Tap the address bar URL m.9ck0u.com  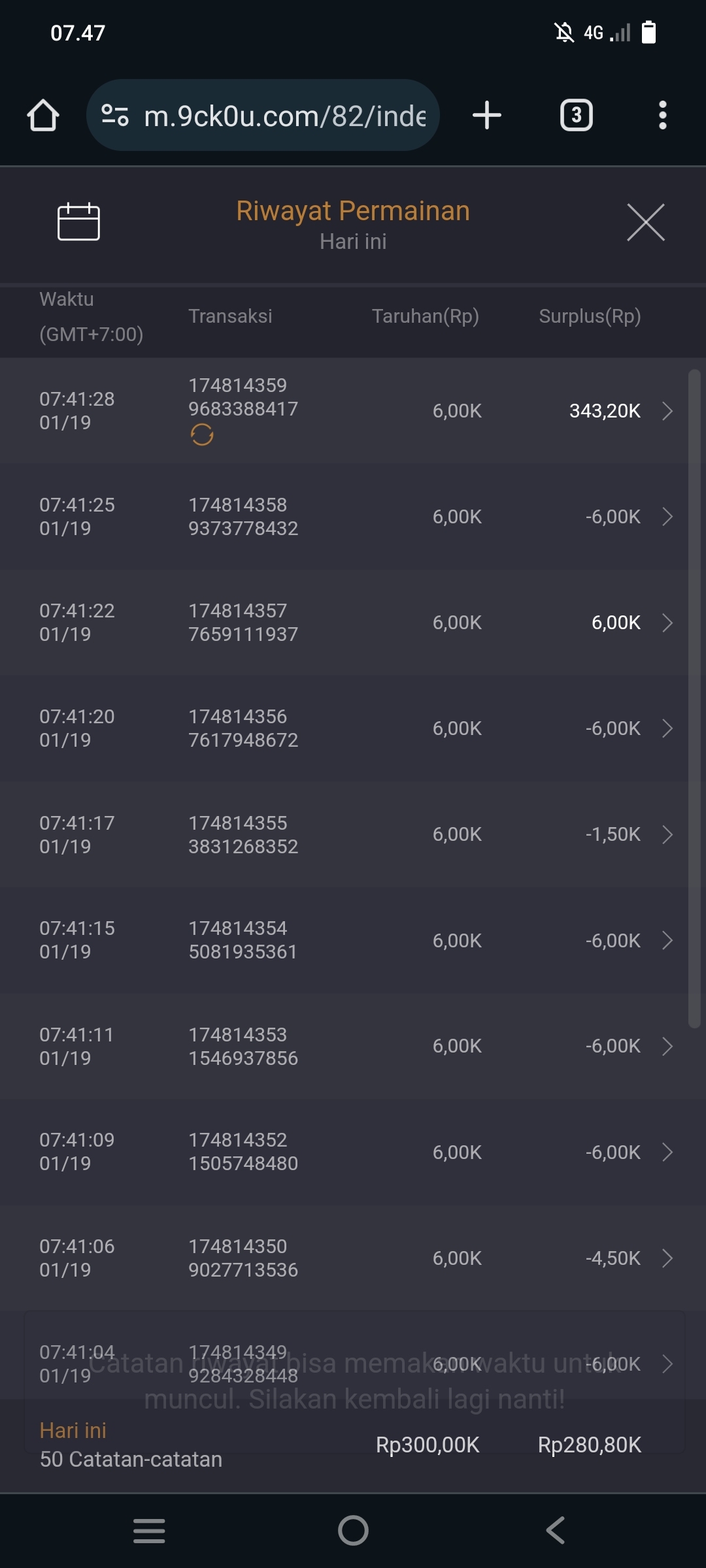click(284, 116)
